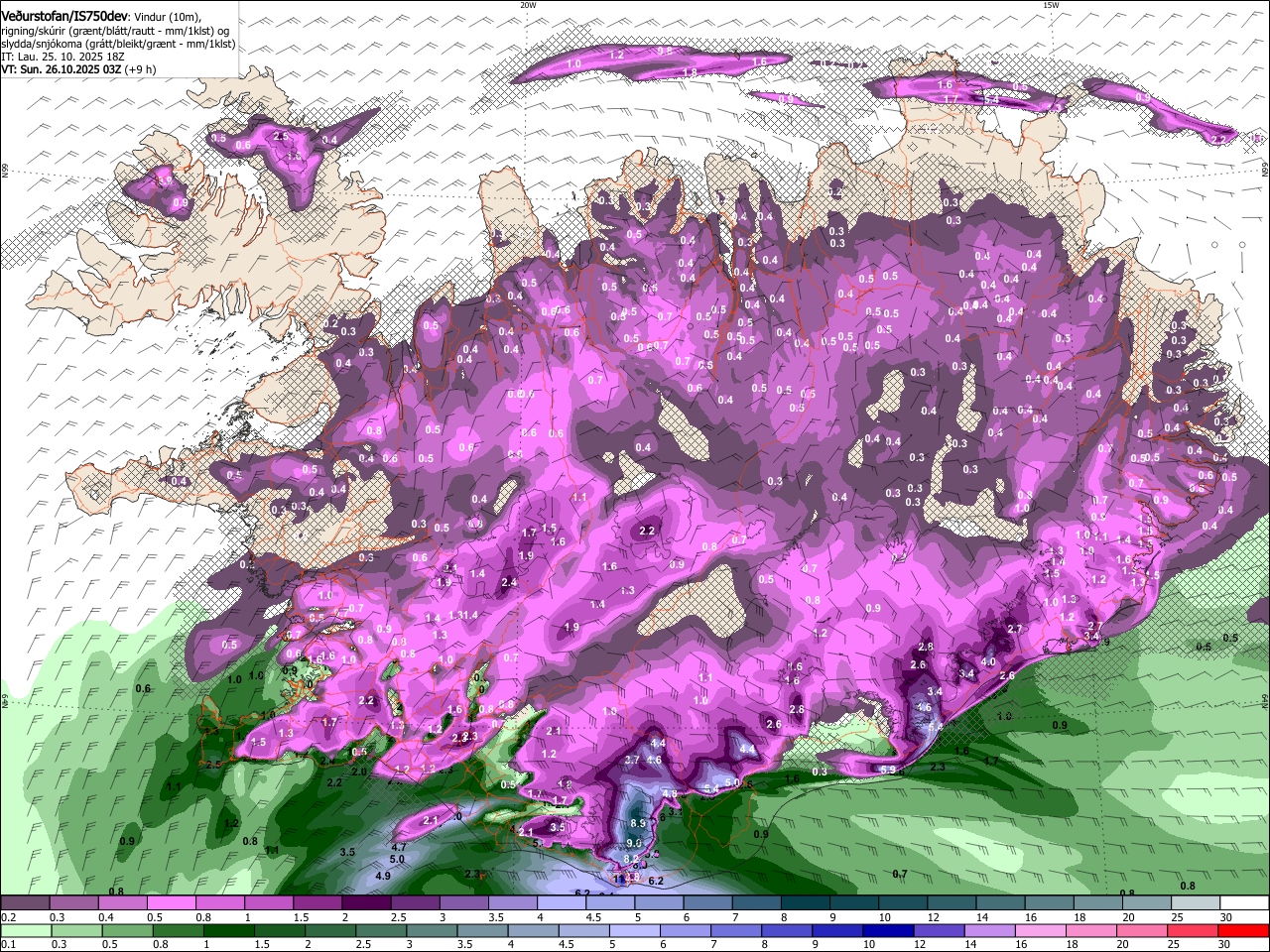Click the initial time "IT: Lau. 25. 10. 2025 18Z"

(x=63, y=58)
